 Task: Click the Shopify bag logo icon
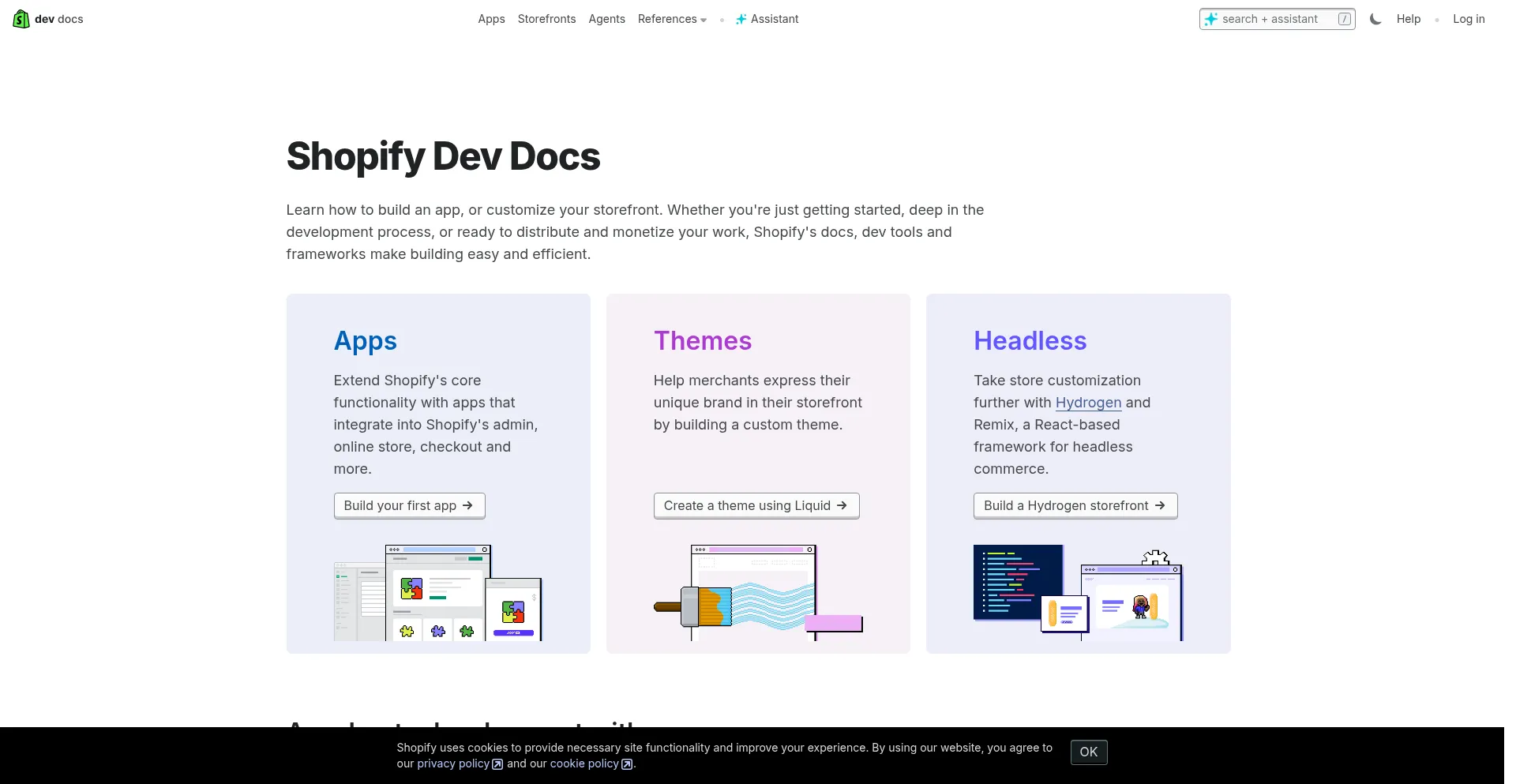[x=21, y=19]
